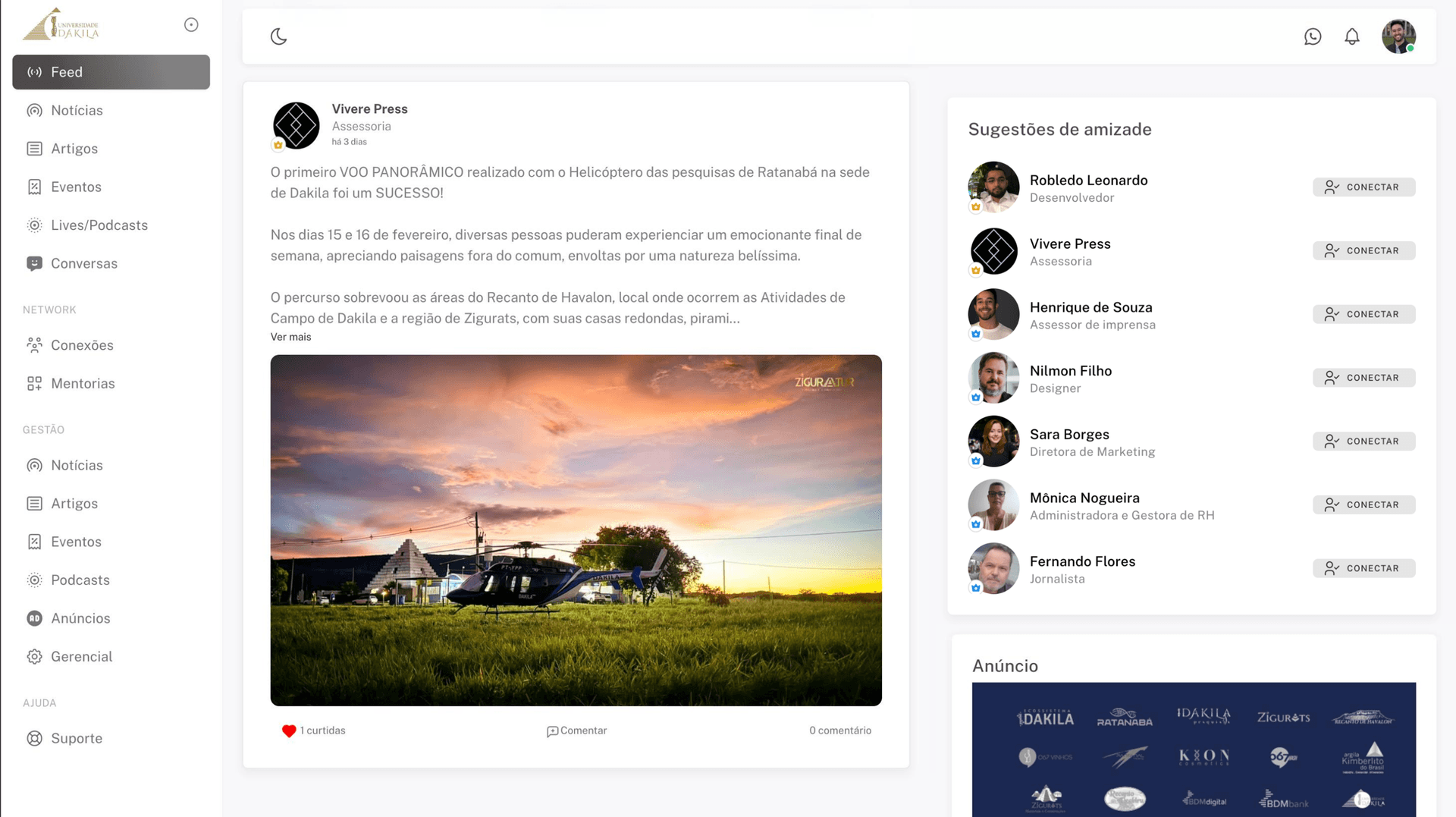Click the Comentar speech bubble icon
The height and width of the screenshot is (817, 1456).
tap(552, 731)
